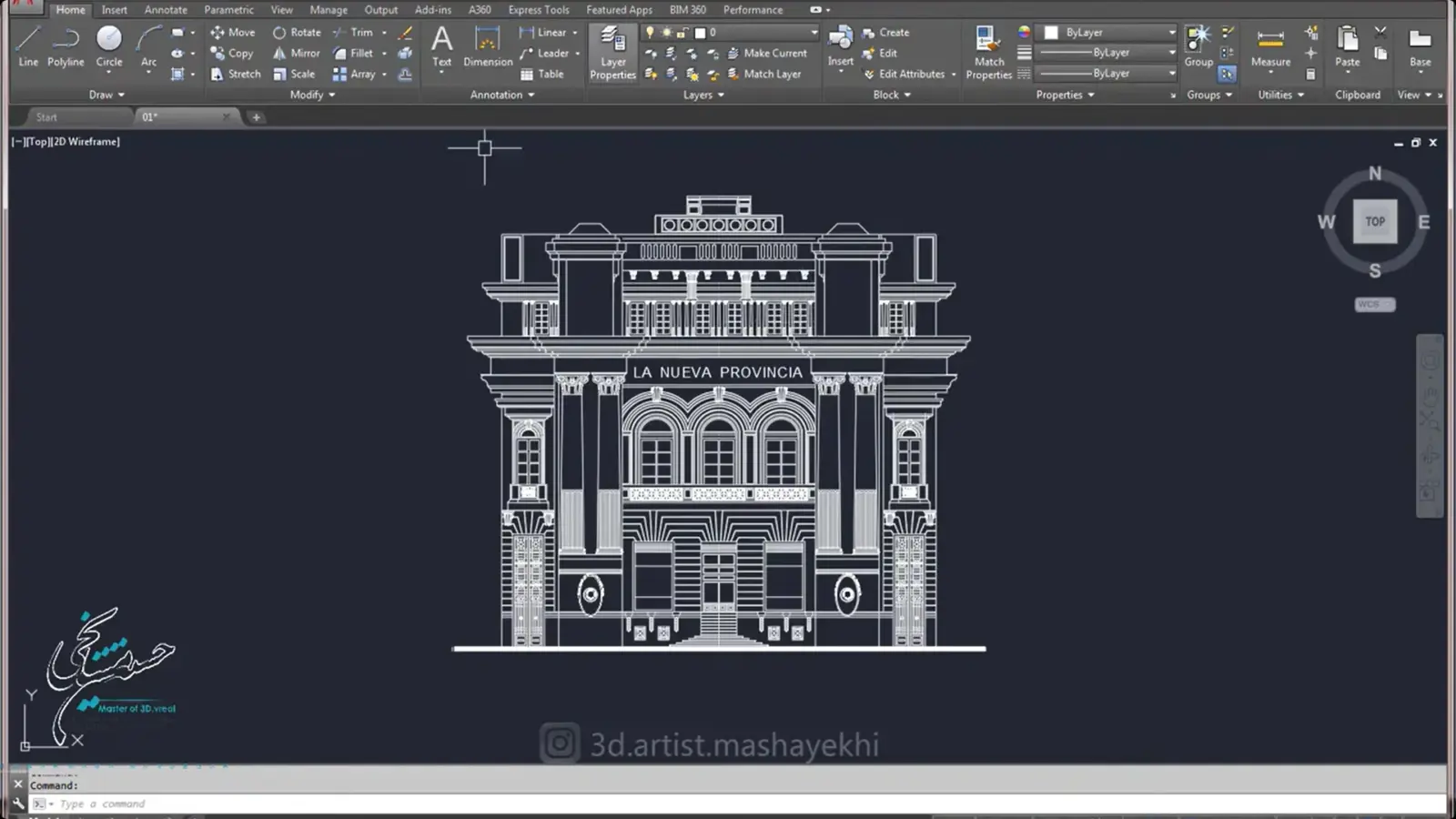Expand the Annotation panel
Viewport: 1456px width, 819px height.
point(502,95)
